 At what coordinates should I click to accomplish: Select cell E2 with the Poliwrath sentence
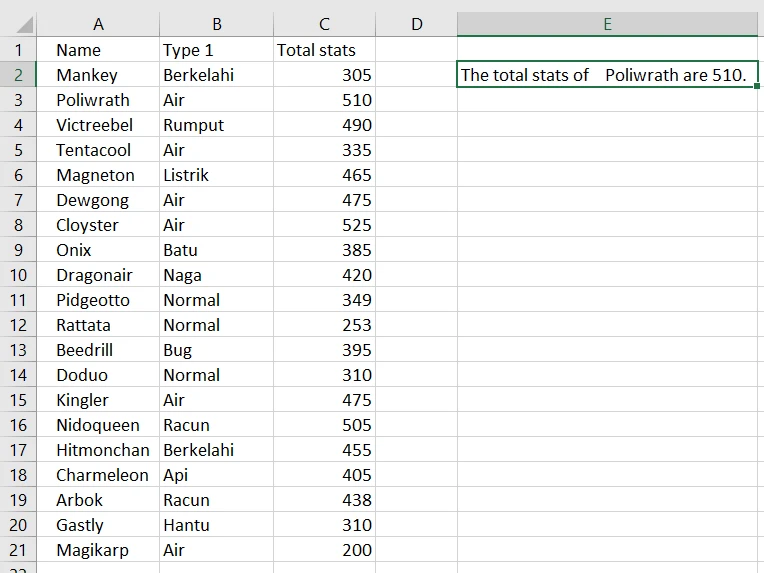[608, 75]
